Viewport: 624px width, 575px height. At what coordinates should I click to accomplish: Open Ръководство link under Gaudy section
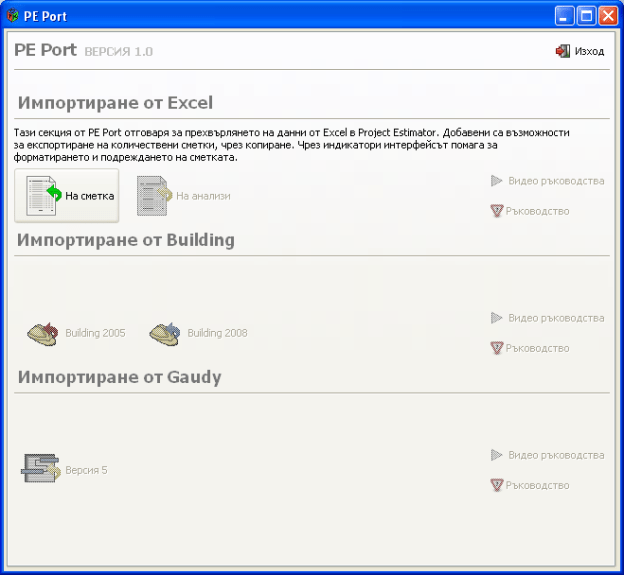(x=537, y=485)
